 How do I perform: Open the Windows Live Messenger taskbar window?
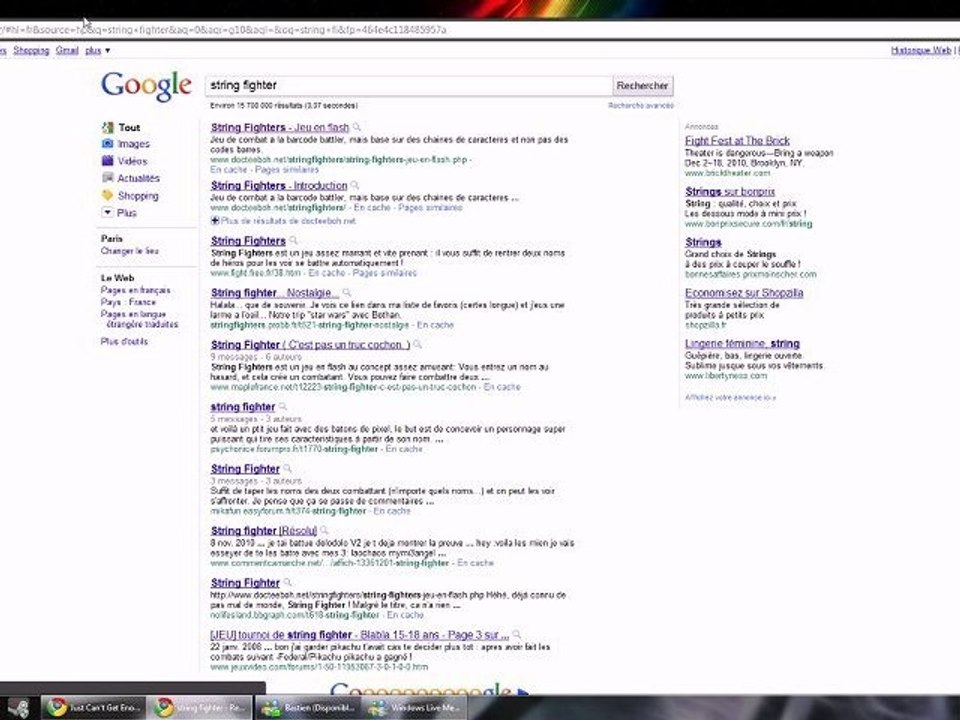click(416, 708)
